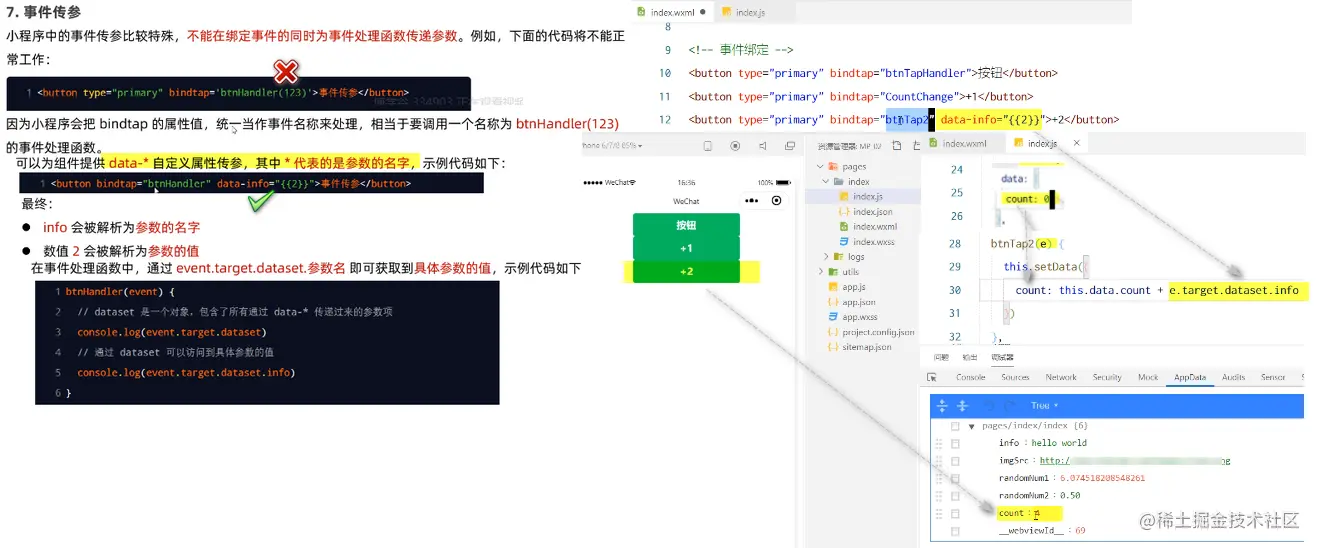The height and width of the screenshot is (548, 1317).
Task: Open simulator capsule more-options dots
Action: (x=751, y=201)
